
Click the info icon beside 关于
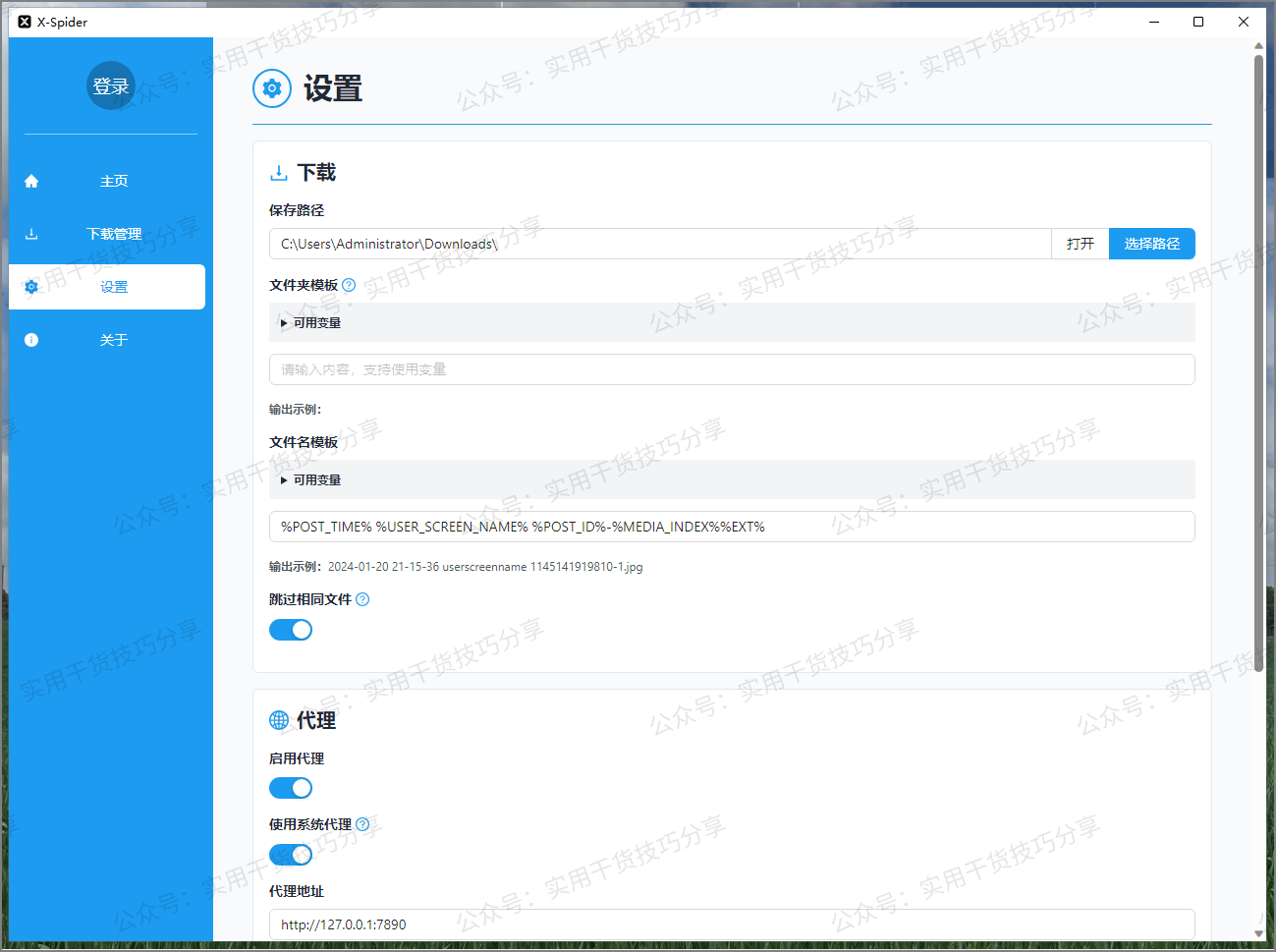(x=30, y=339)
